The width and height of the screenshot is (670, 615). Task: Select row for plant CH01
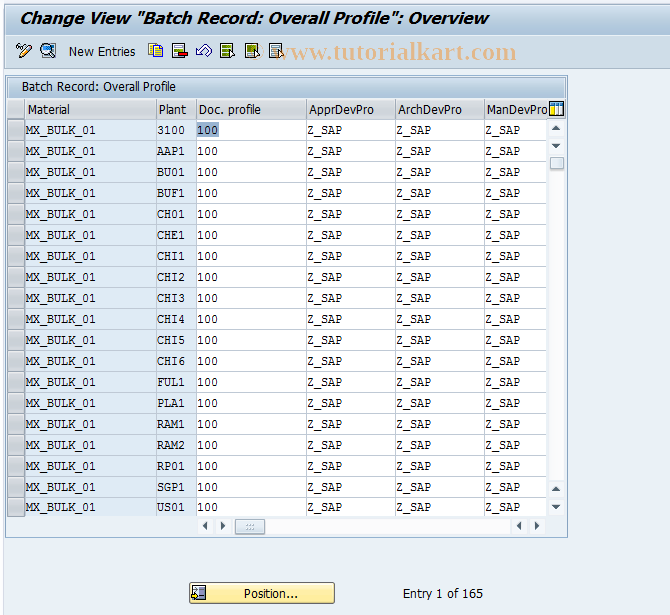[16, 214]
